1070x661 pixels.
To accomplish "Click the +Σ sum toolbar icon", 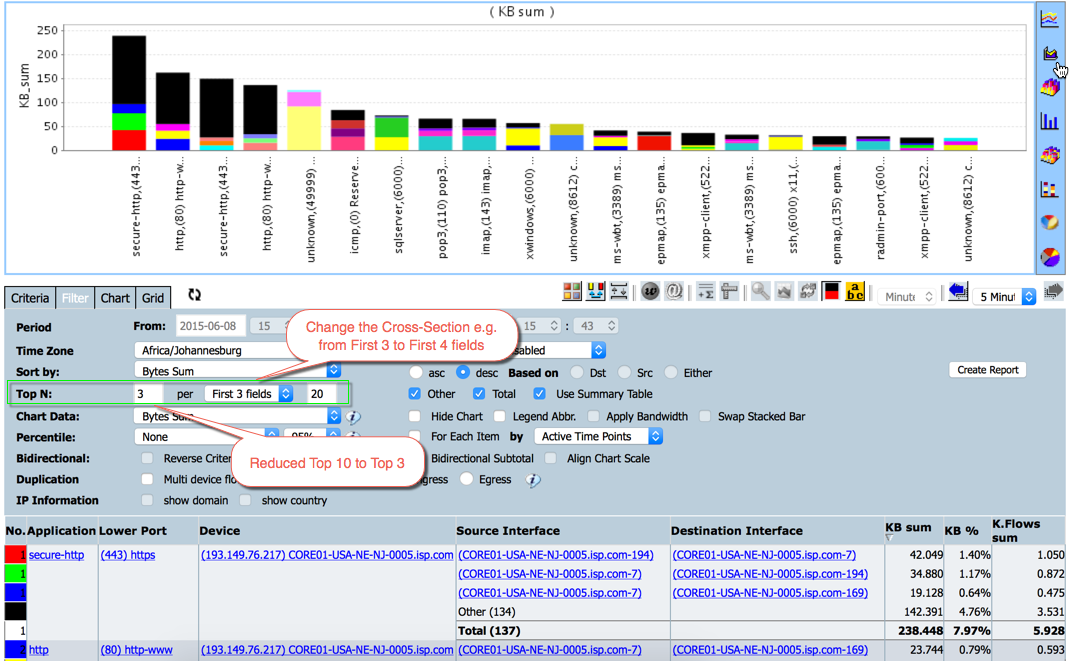I will [x=706, y=292].
